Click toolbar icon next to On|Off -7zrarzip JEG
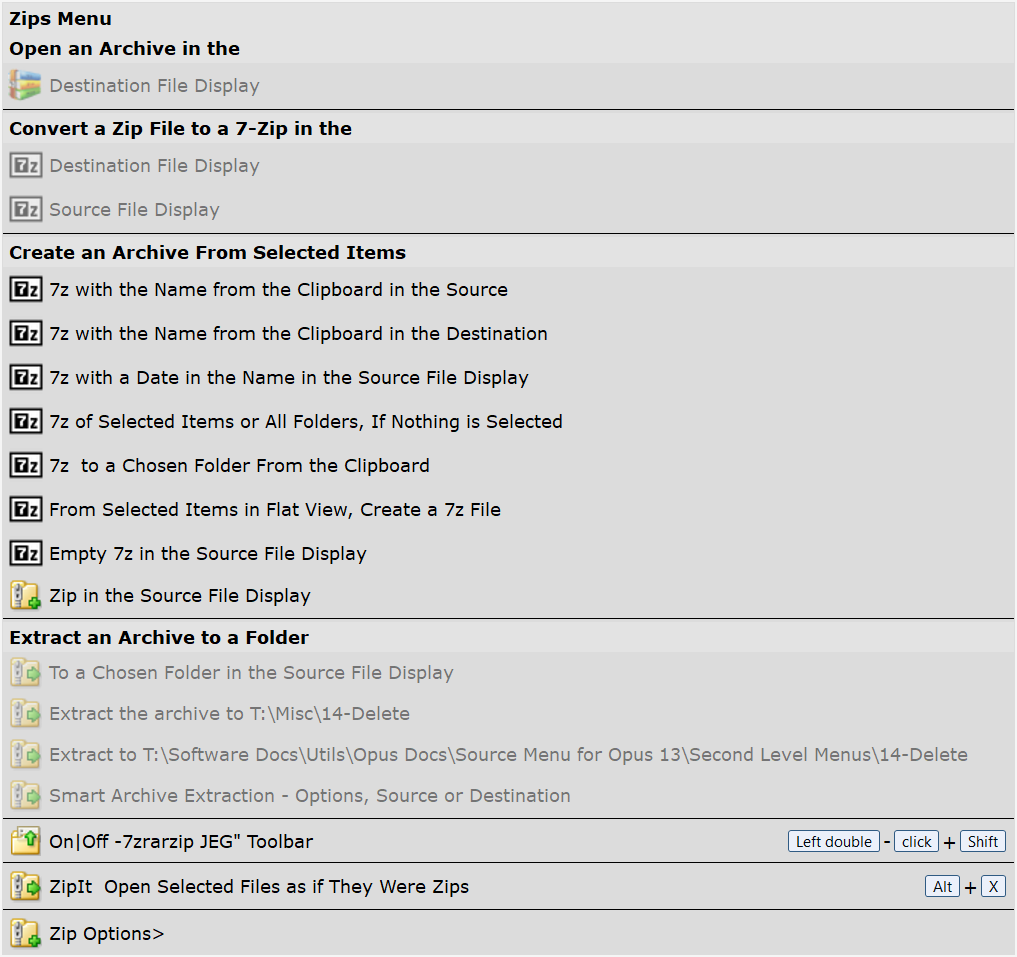 pos(25,842)
